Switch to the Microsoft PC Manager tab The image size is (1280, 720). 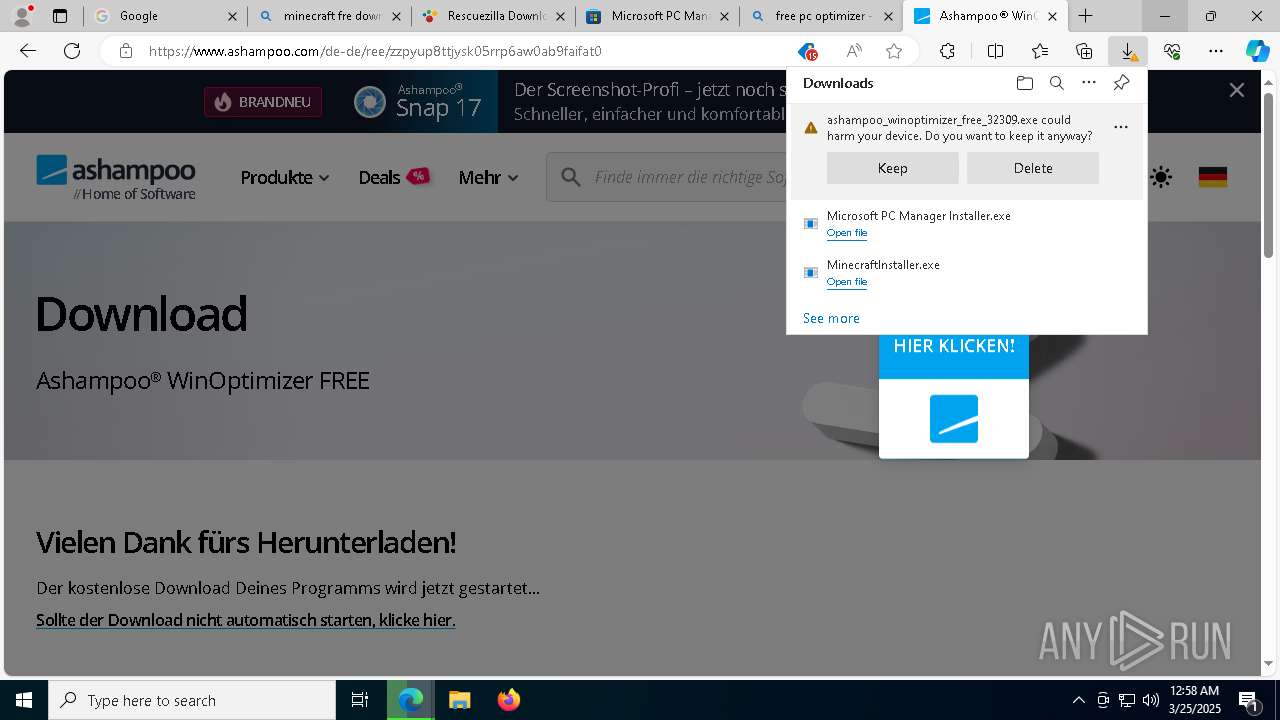click(x=657, y=16)
